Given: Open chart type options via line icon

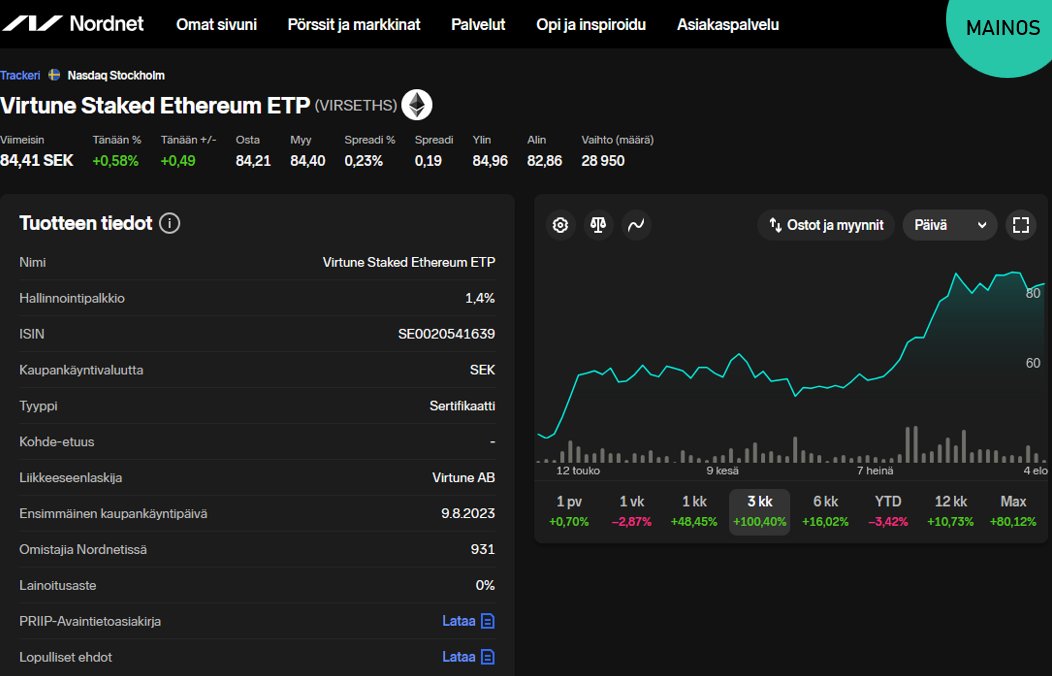Looking at the screenshot, I should pyautogui.click(x=637, y=225).
